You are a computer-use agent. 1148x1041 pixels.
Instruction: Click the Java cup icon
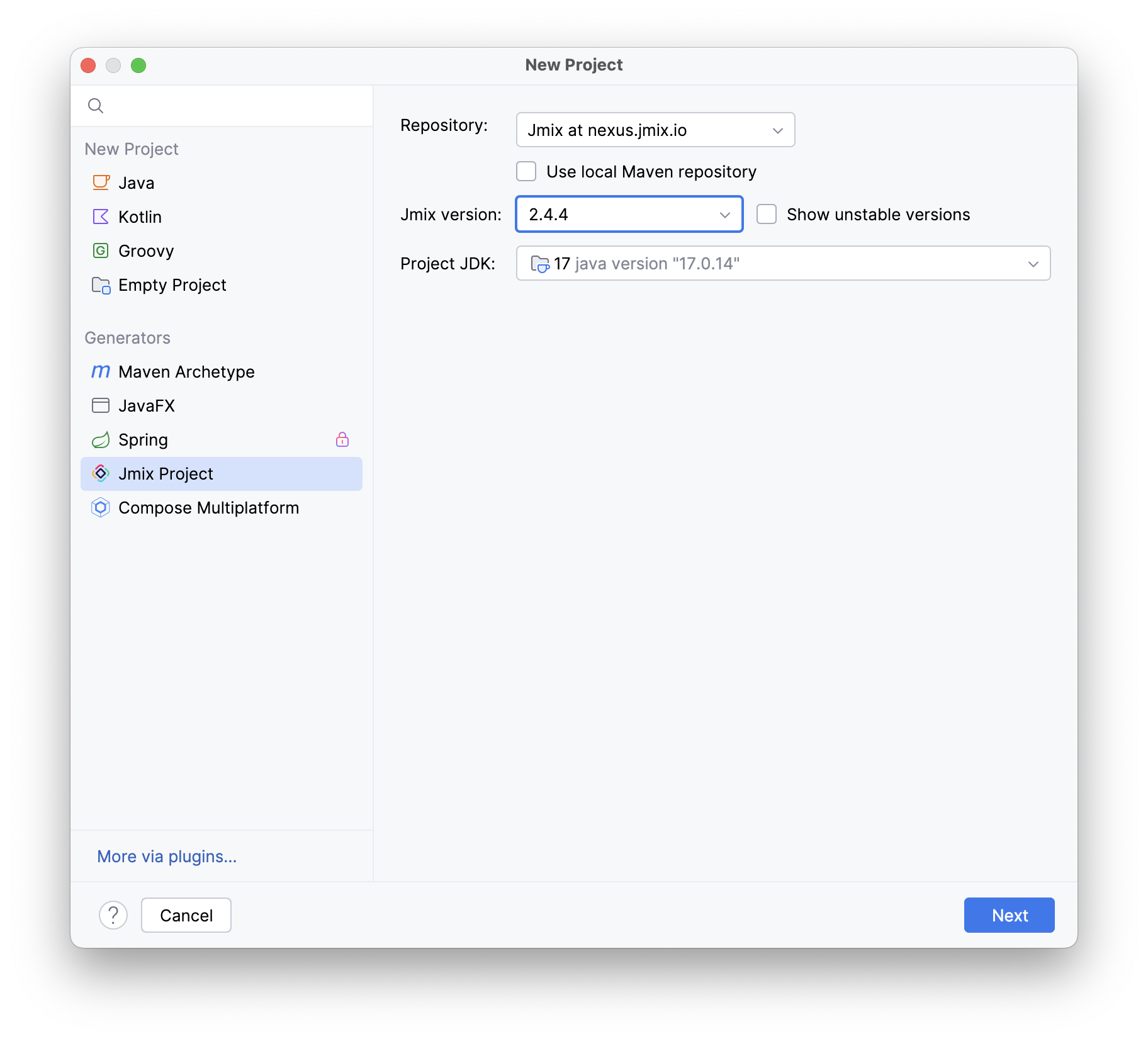click(101, 183)
